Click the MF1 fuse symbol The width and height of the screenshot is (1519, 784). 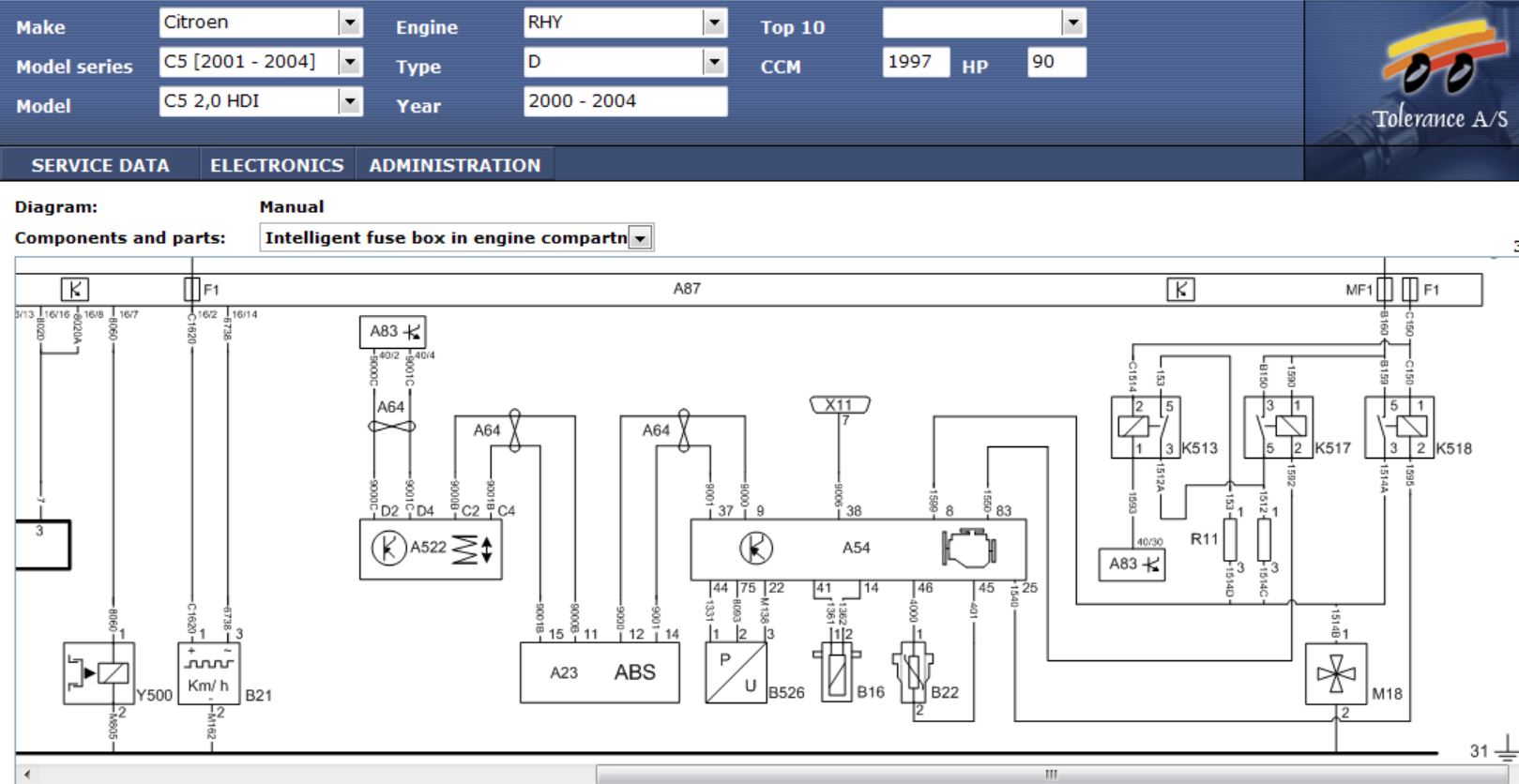pyautogui.click(x=1385, y=290)
